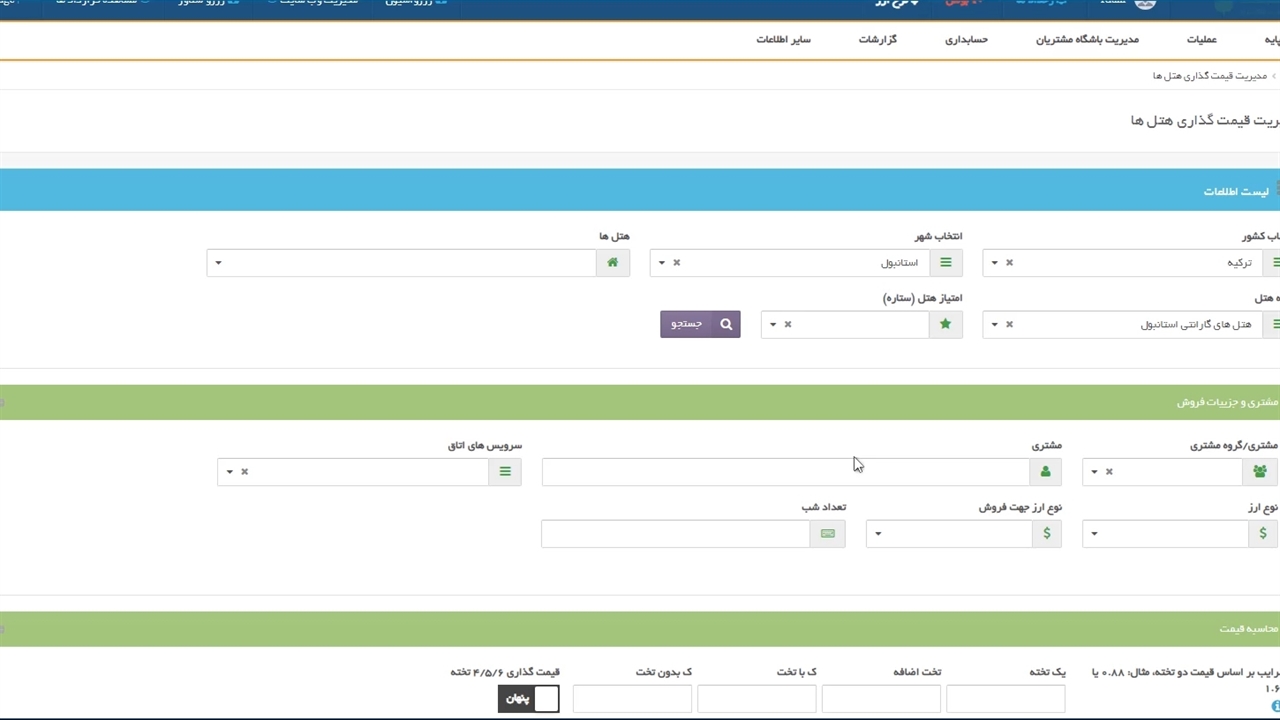Click the مدیریت قیمت گذاری هتل ها breadcrumb link
1280x720 pixels.
coord(1209,76)
